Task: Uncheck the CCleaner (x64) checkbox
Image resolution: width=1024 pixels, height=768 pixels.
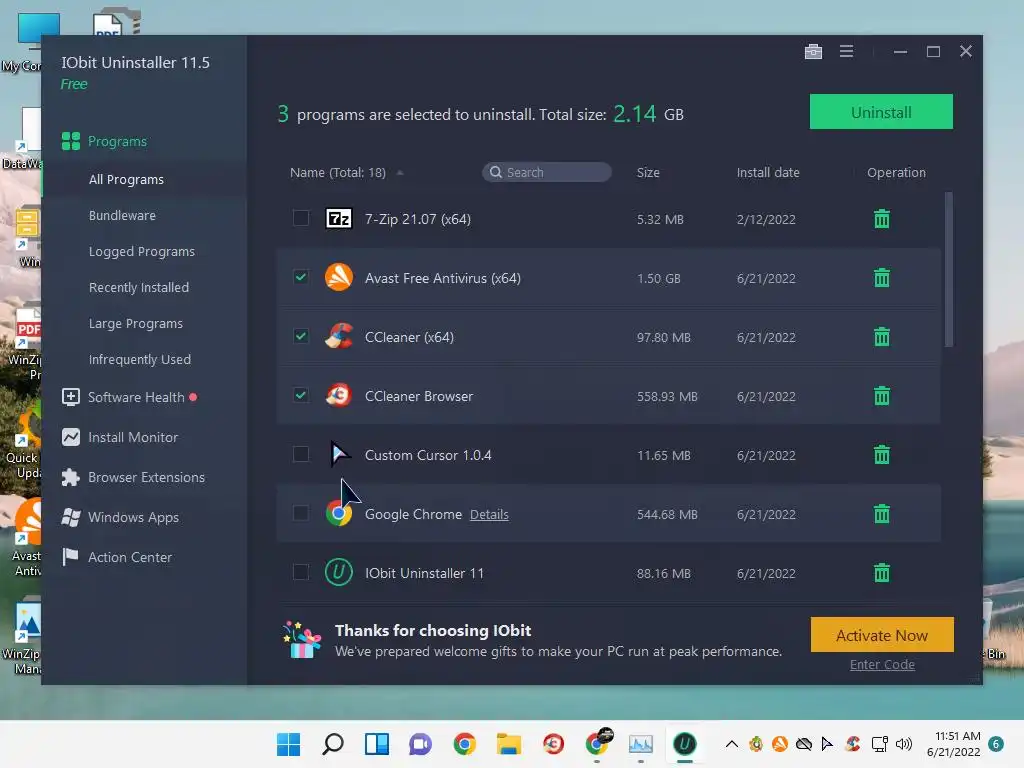Action: (x=300, y=336)
